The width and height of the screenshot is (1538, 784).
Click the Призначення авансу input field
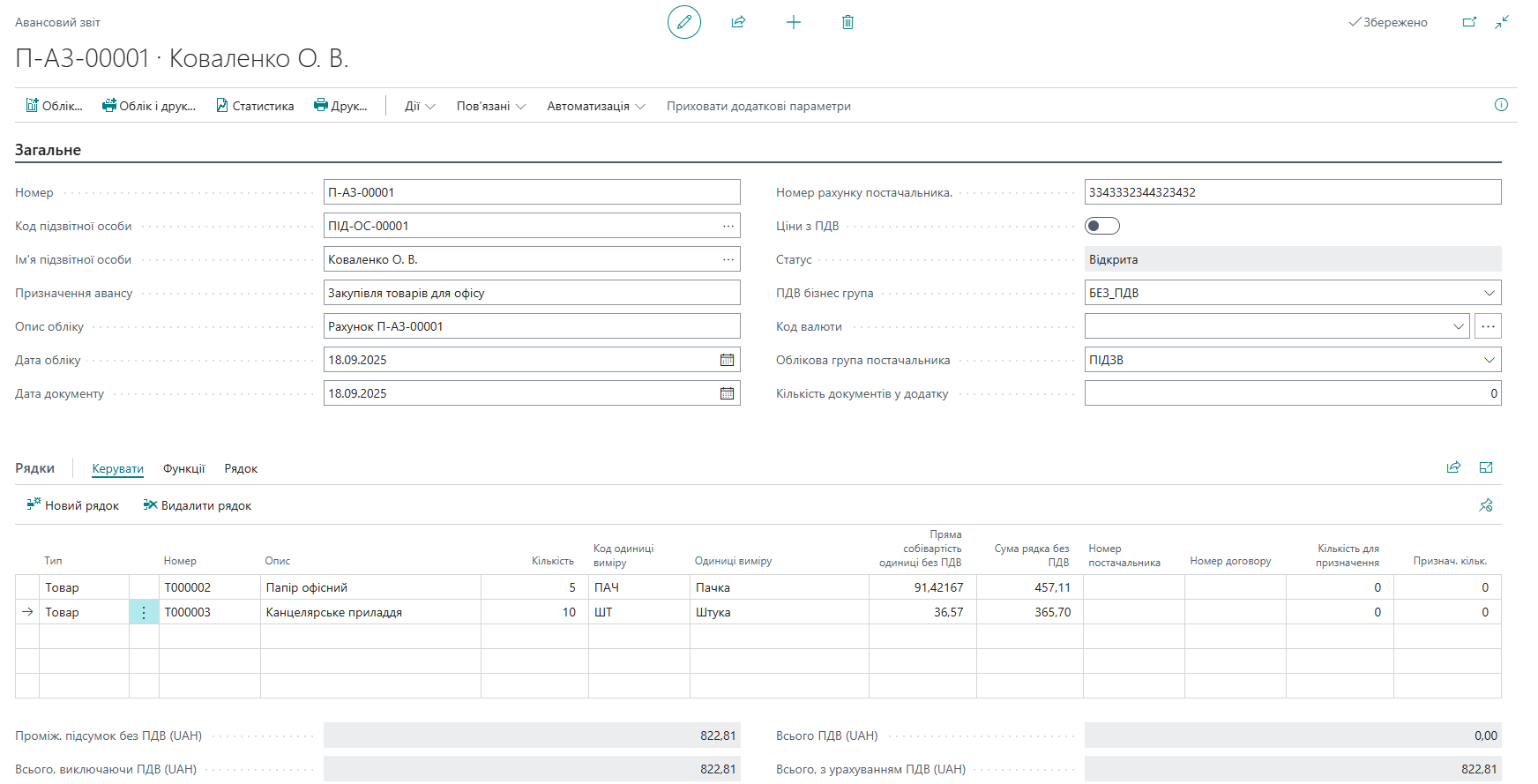531,293
